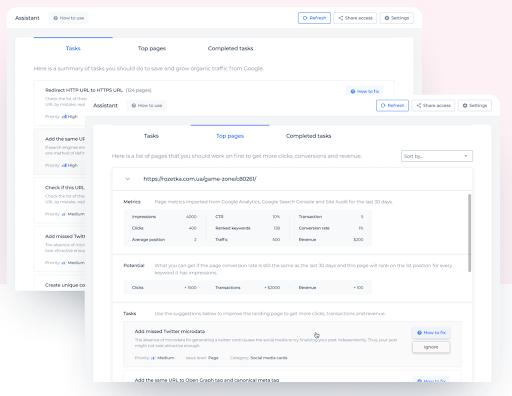Click How to use in front window

pos(147,105)
